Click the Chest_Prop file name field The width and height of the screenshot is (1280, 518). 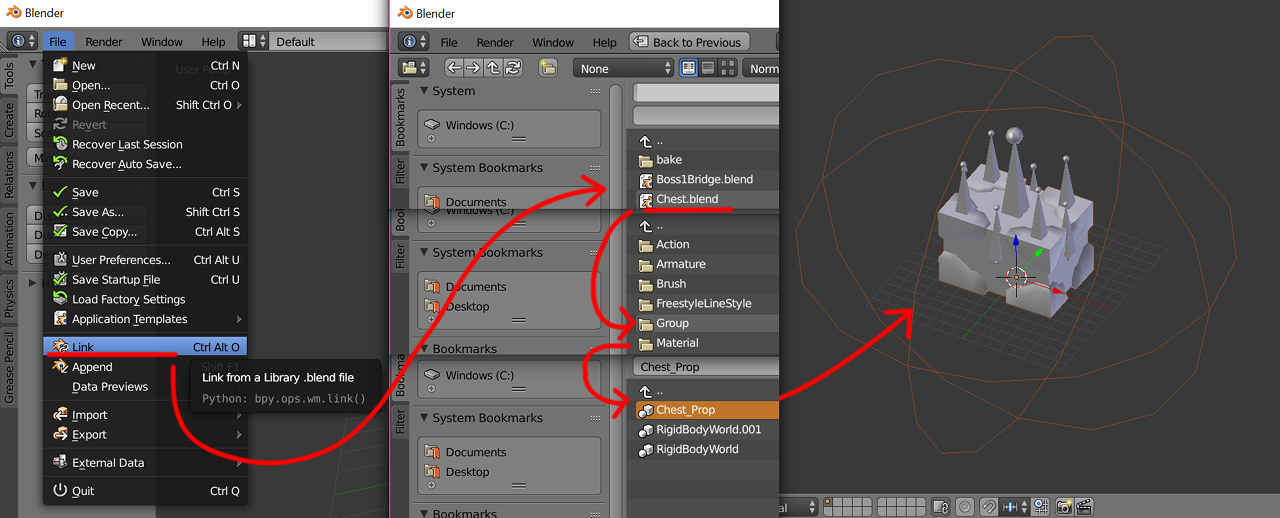pyautogui.click(x=706, y=367)
